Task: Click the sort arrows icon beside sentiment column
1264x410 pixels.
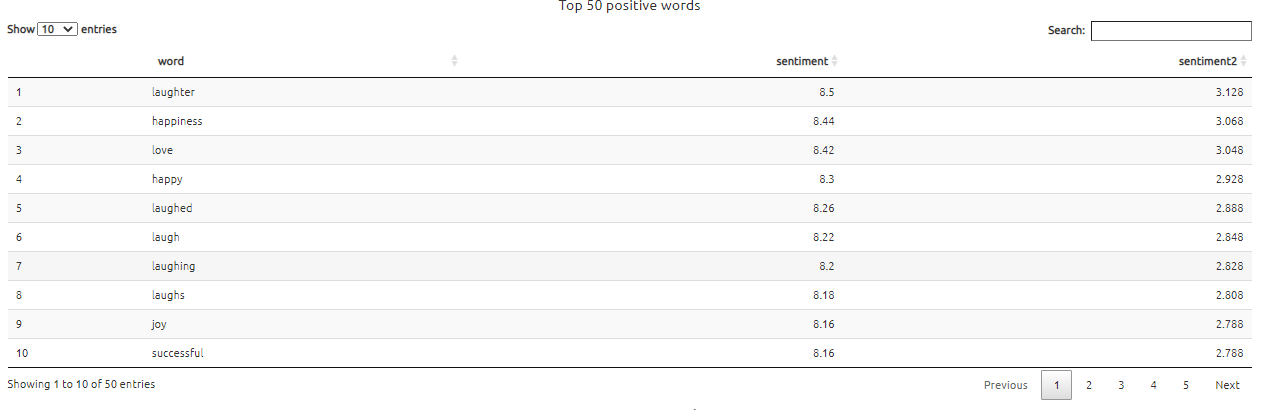Action: click(834, 61)
